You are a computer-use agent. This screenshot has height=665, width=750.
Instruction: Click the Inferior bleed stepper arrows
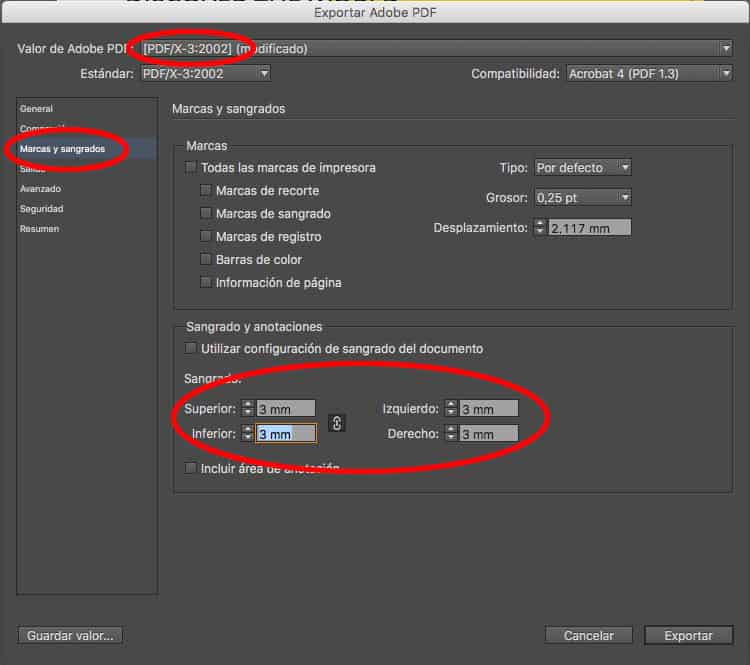[x=247, y=433]
